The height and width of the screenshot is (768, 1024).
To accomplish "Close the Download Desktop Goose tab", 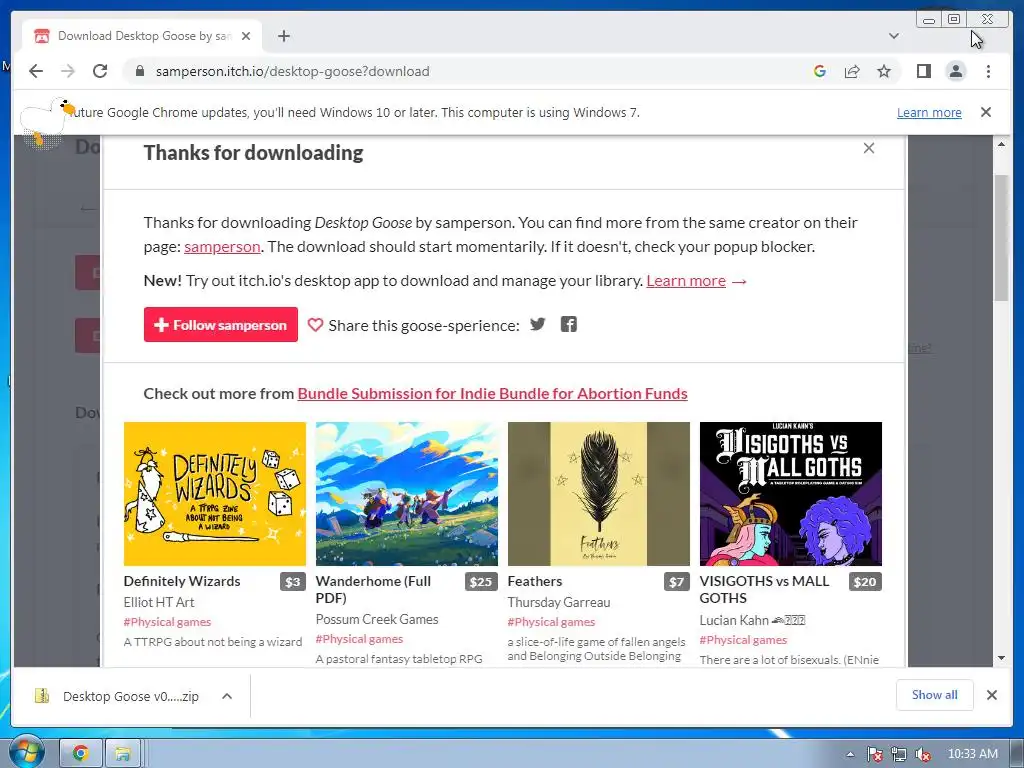I will [x=246, y=36].
